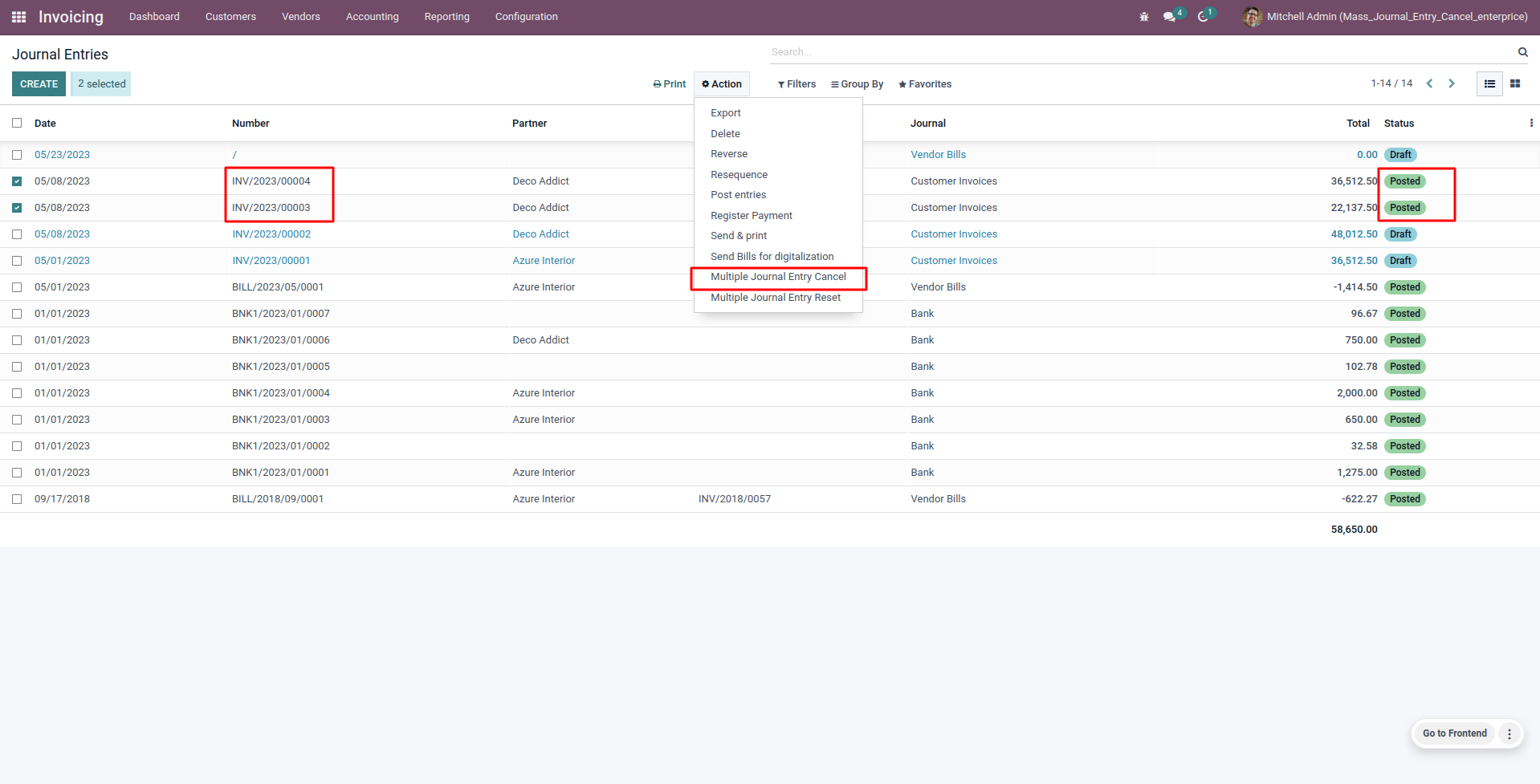1540x784 pixels.
Task: Choose Multiple Journal Entry Reset action
Action: [778, 298]
